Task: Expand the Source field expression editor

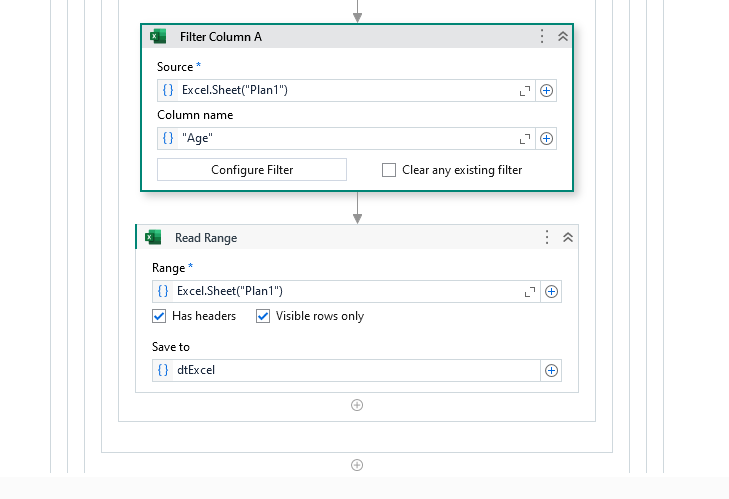Action: (525, 91)
